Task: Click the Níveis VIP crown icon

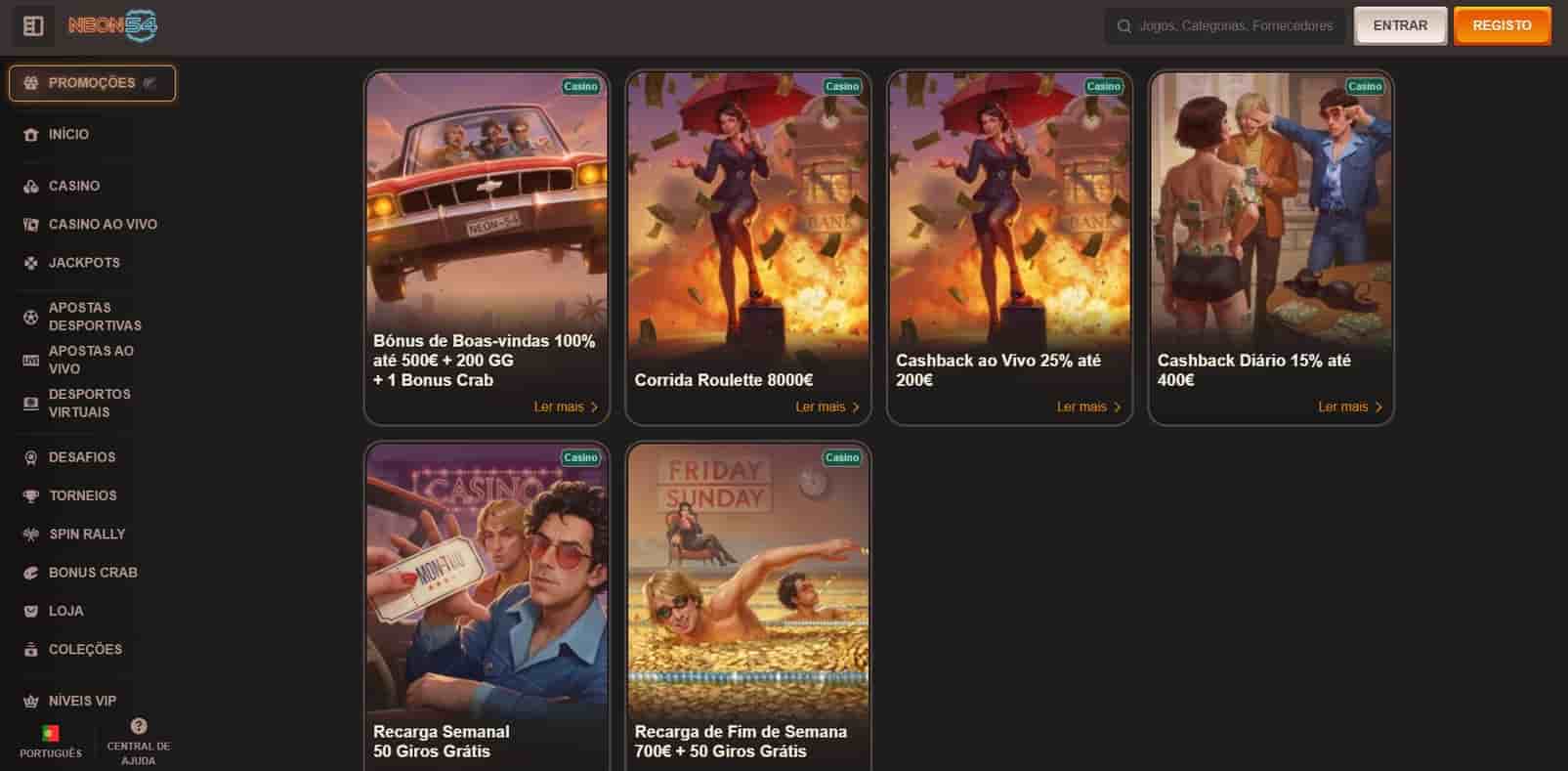Action: (x=30, y=702)
